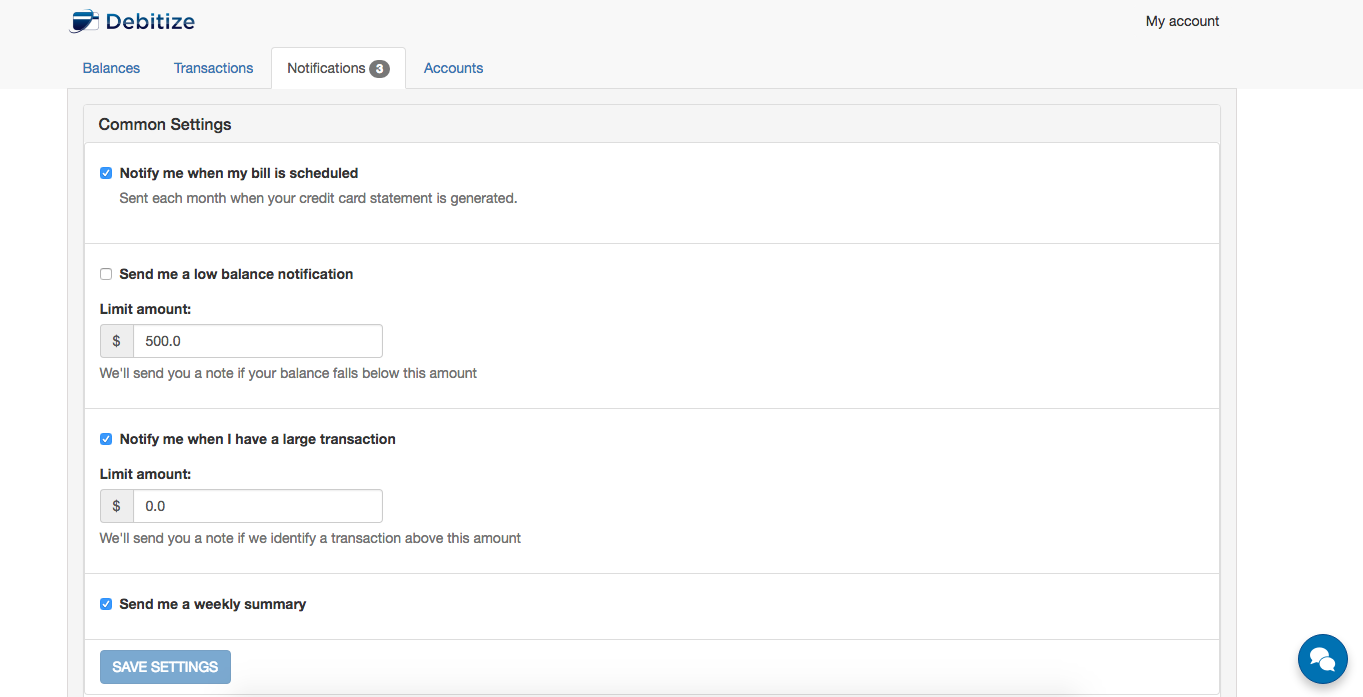Uncheck Notify me when bill is scheduled

106,173
